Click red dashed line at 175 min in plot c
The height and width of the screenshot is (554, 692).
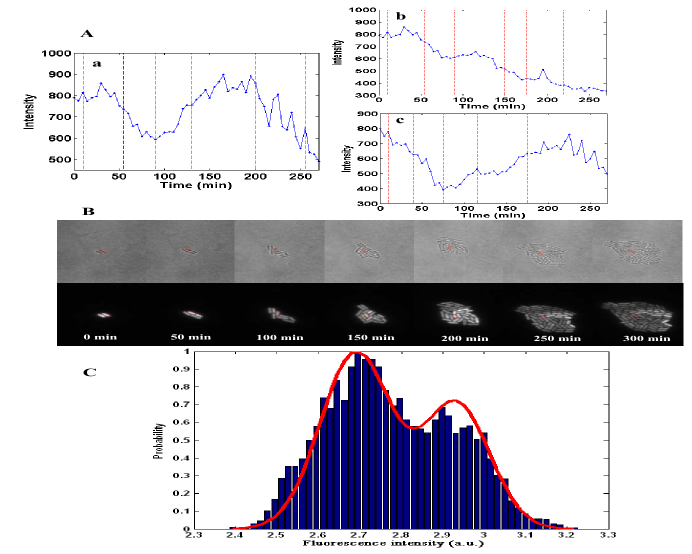click(x=527, y=158)
